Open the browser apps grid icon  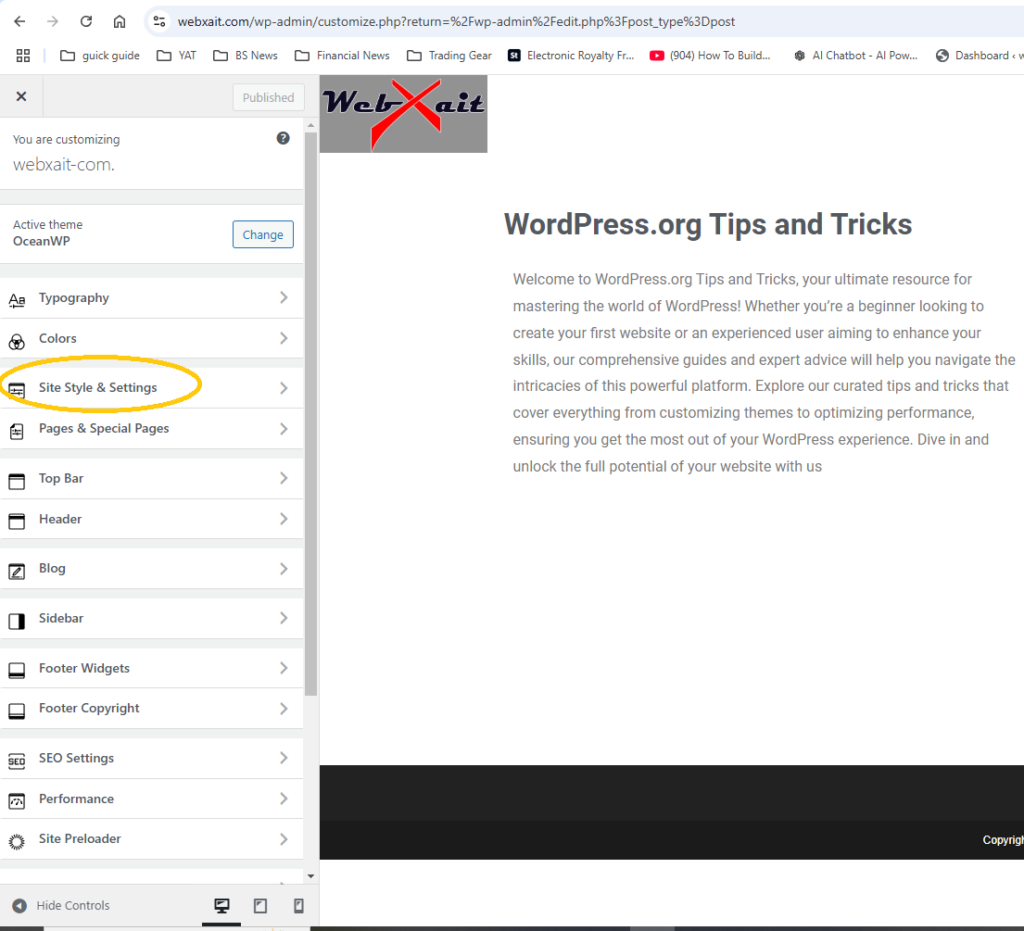point(23,55)
